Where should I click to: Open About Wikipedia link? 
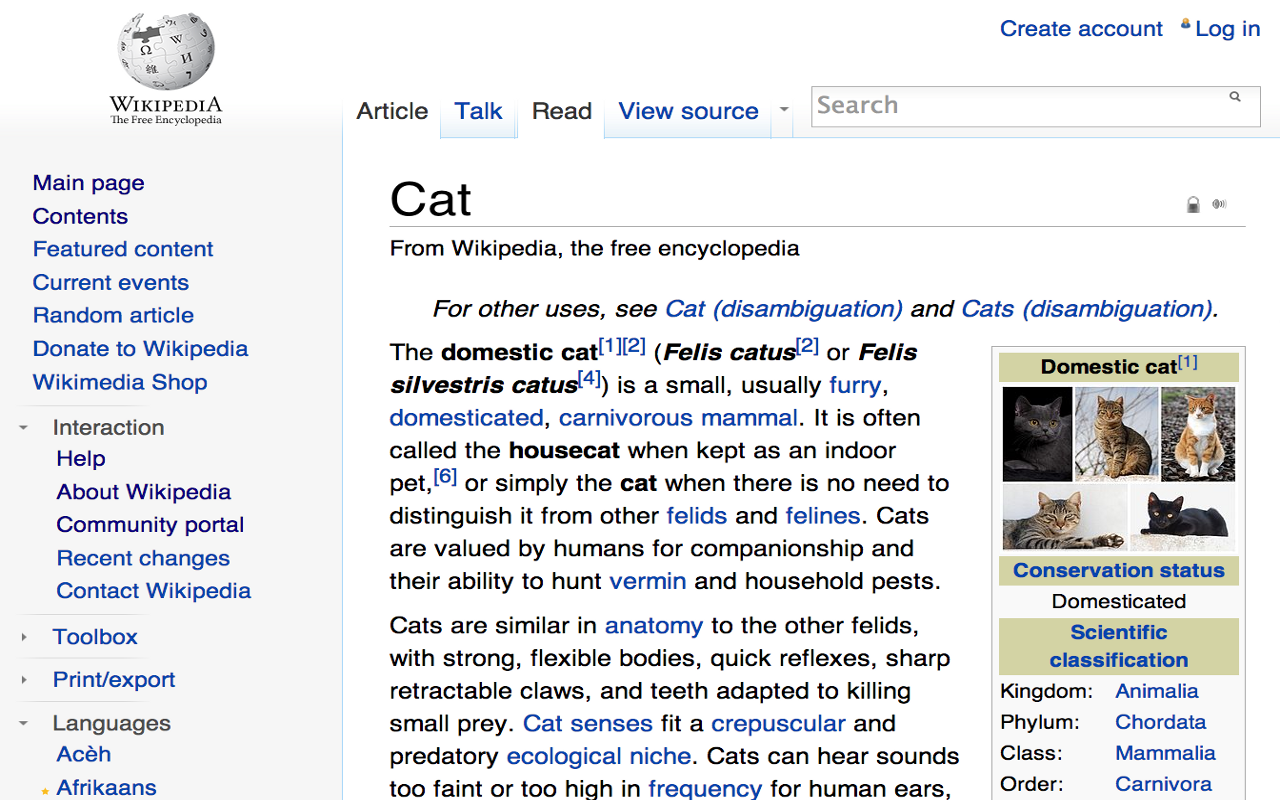tap(143, 492)
